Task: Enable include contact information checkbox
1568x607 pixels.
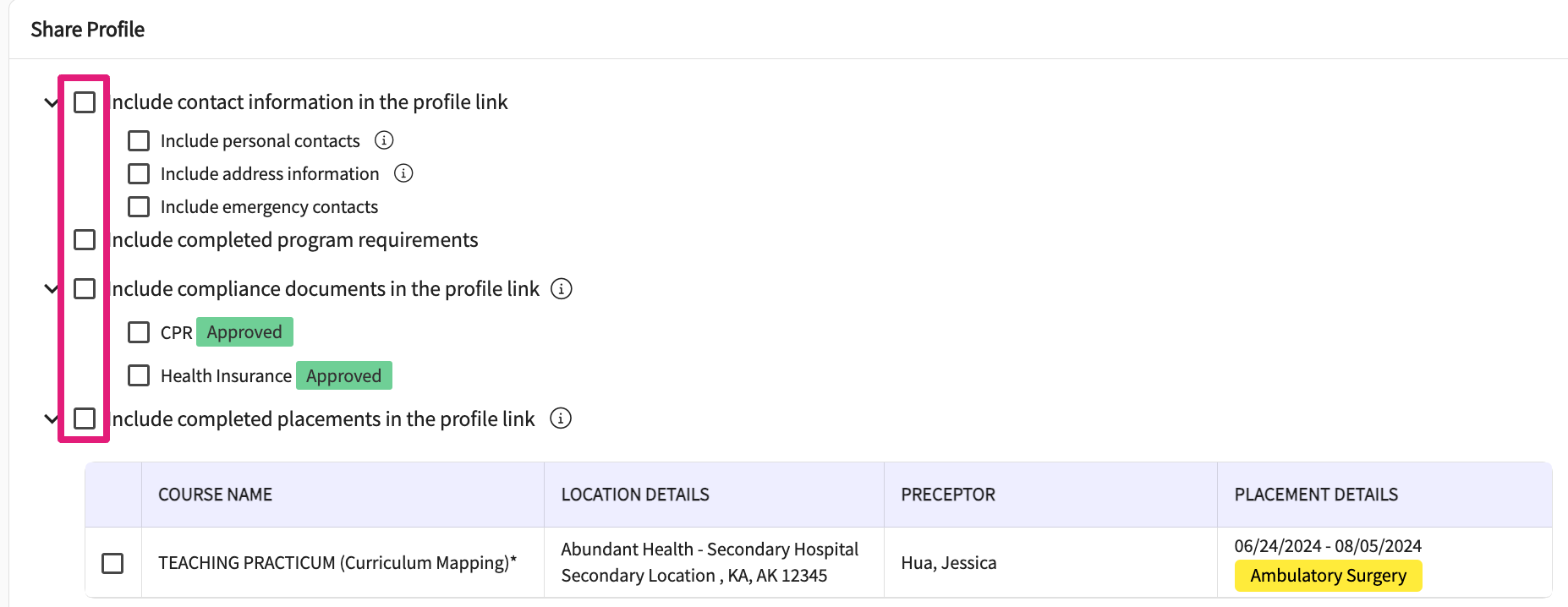Action: (x=85, y=102)
